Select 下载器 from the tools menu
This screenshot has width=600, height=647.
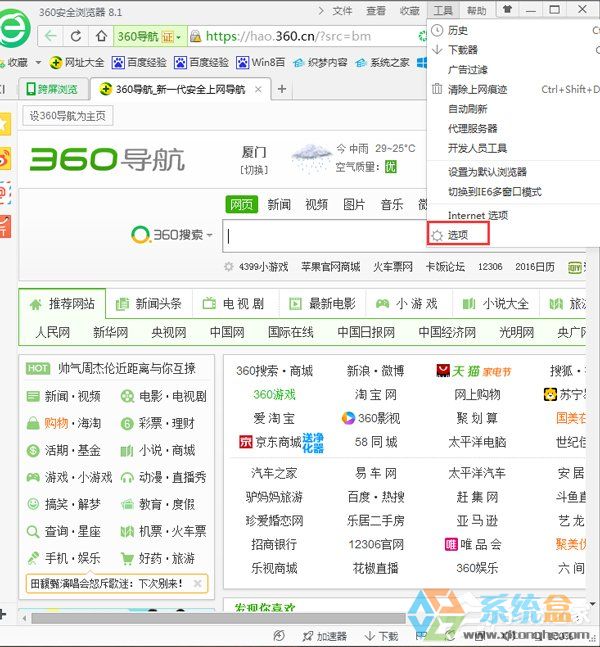tap(514, 50)
